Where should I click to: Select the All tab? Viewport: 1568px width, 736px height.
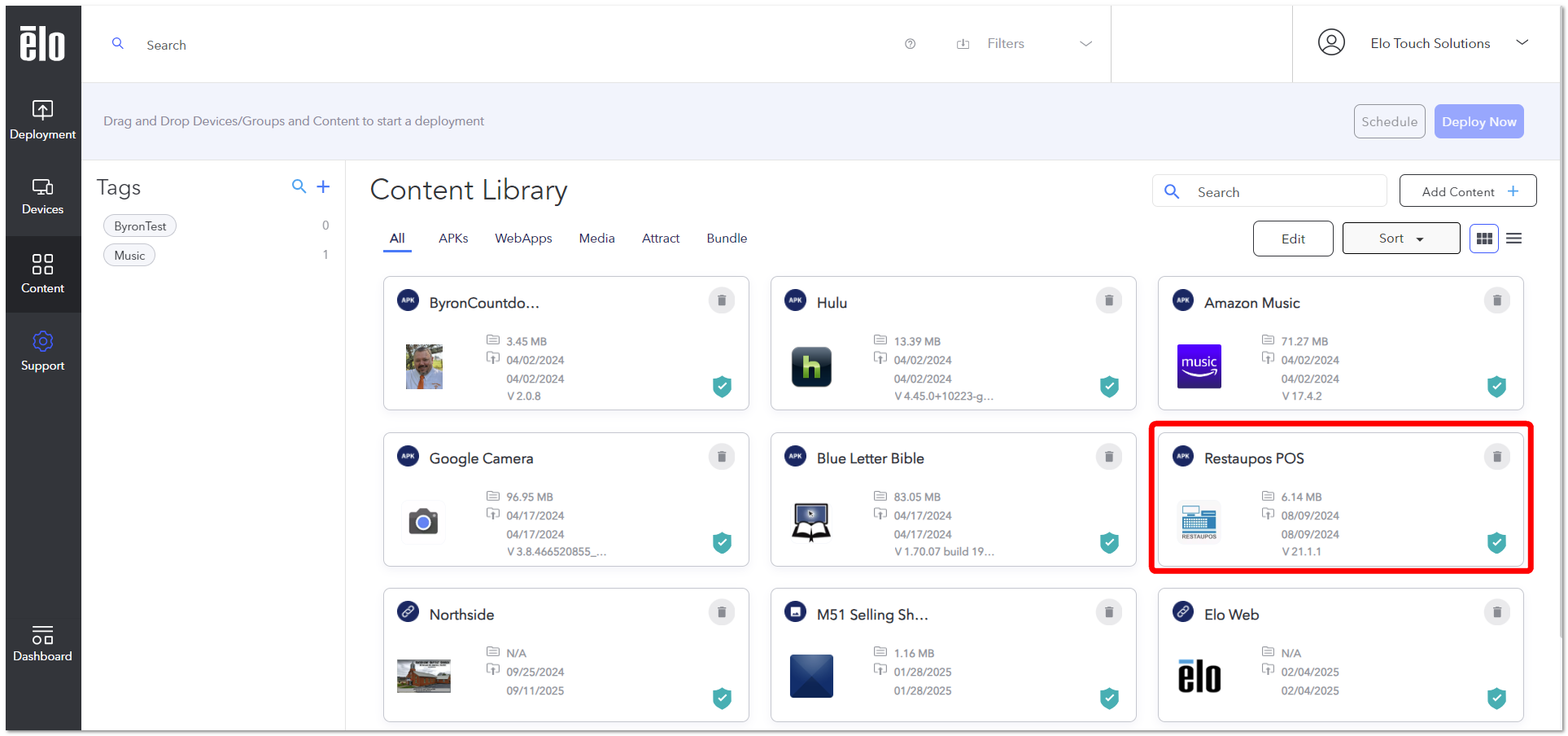[397, 239]
